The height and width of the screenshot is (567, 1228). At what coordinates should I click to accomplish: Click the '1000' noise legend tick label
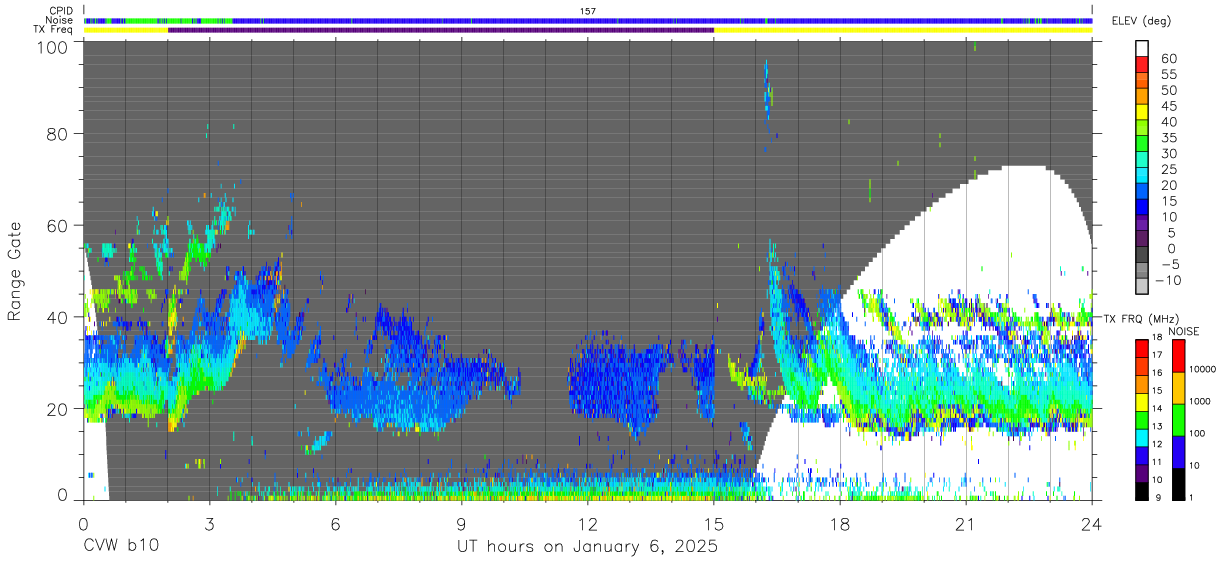click(1201, 402)
